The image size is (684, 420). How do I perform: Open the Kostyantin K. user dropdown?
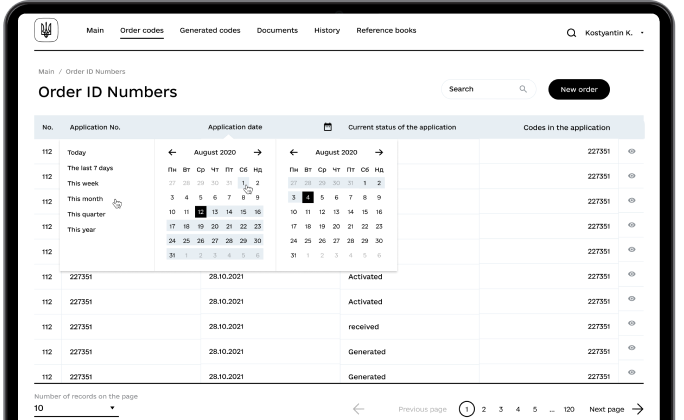coord(614,33)
